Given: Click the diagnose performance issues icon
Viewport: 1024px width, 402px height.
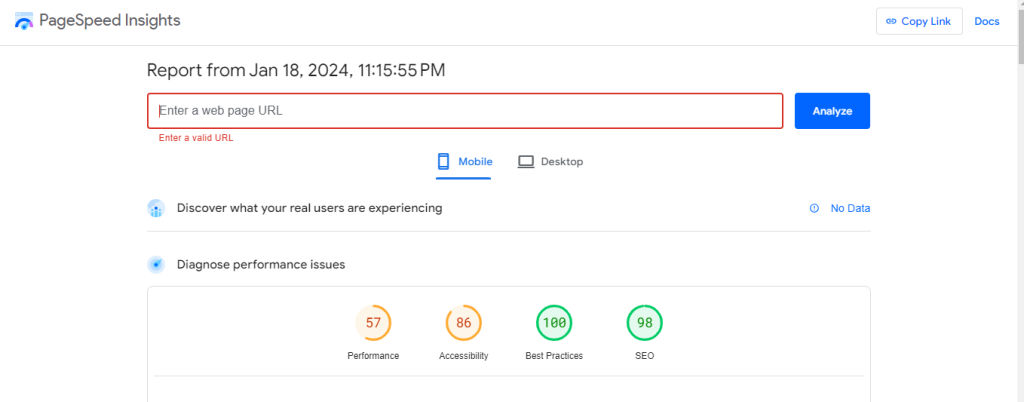Looking at the screenshot, I should coord(156,265).
